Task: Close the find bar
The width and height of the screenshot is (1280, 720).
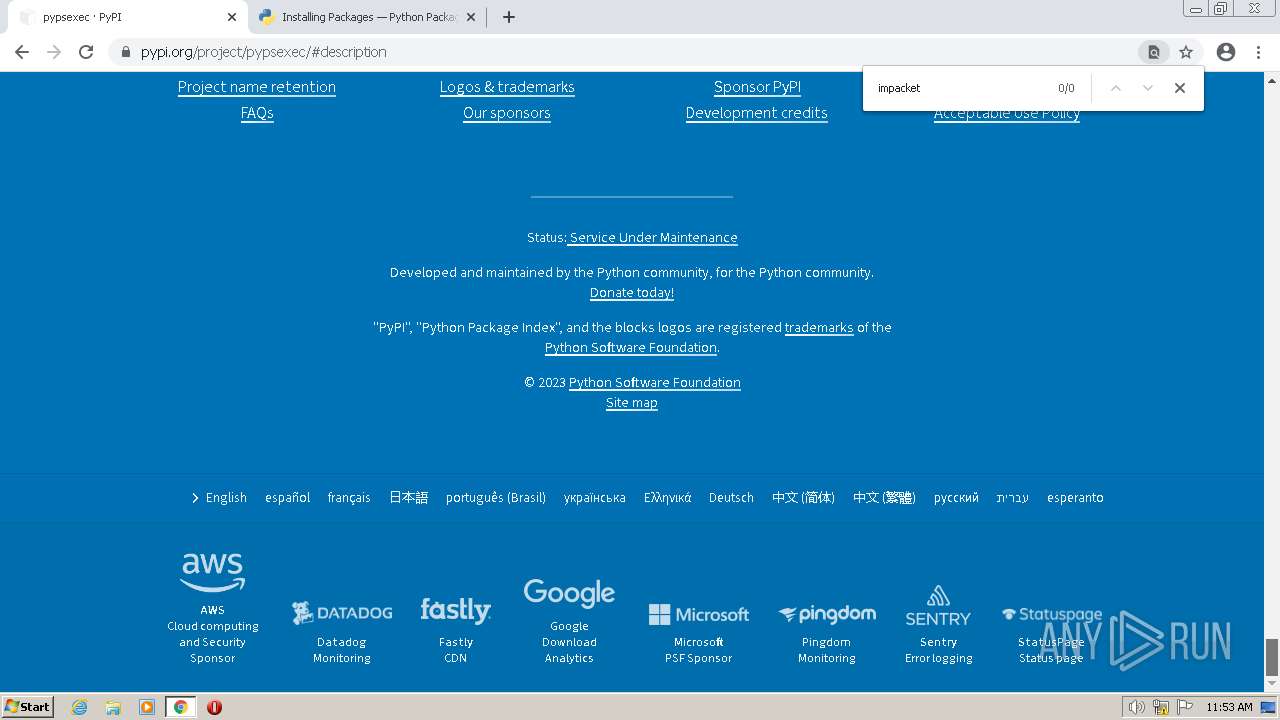Action: click(x=1180, y=88)
